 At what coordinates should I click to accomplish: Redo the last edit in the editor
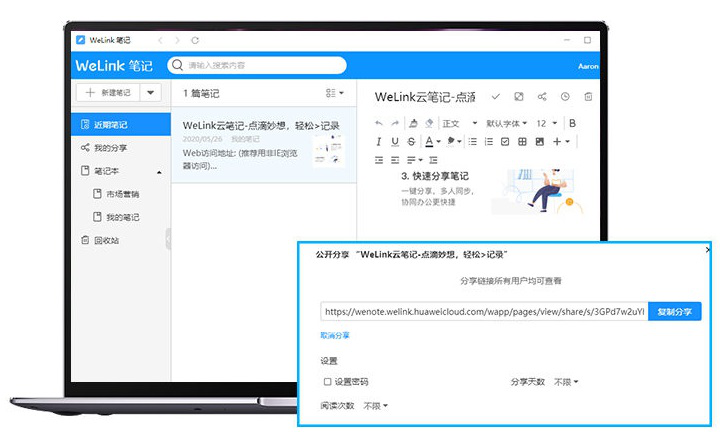[395, 123]
